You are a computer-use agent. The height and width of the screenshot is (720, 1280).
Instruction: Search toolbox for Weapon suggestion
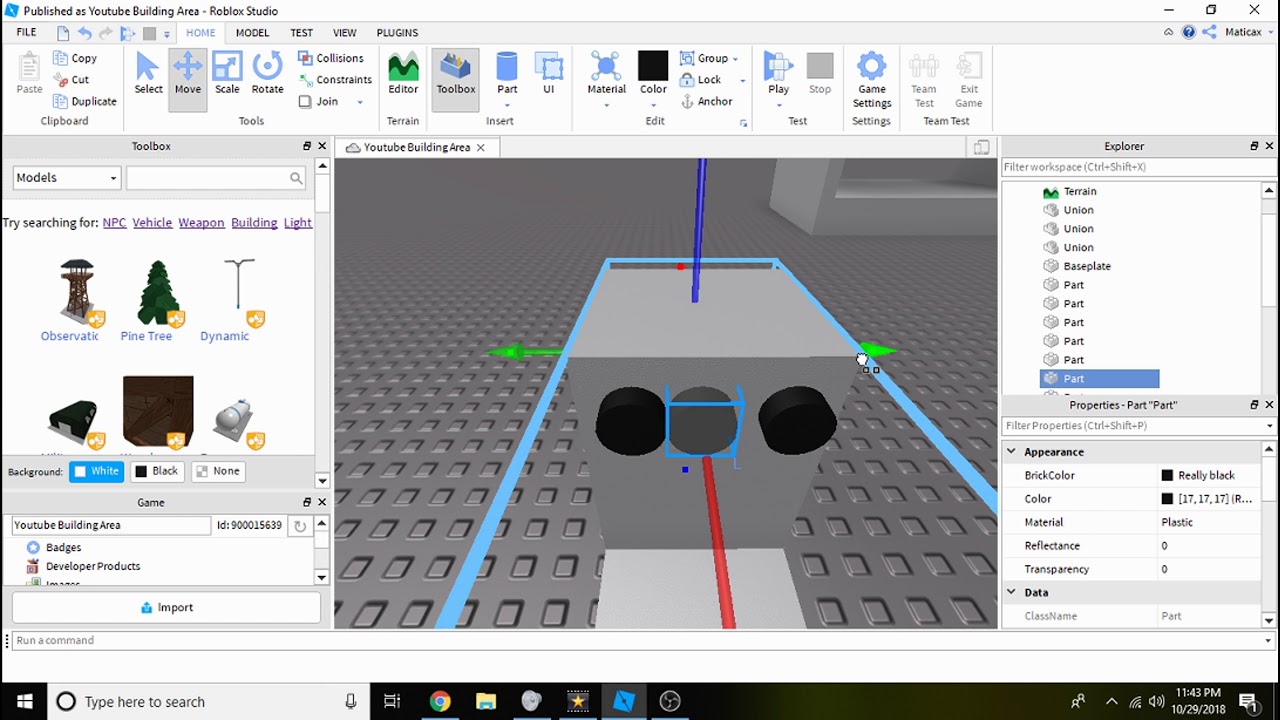pos(201,223)
